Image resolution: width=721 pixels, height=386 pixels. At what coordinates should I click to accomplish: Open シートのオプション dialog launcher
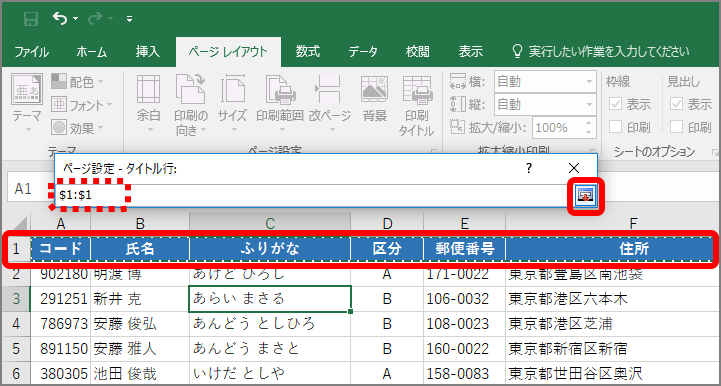coord(715,151)
